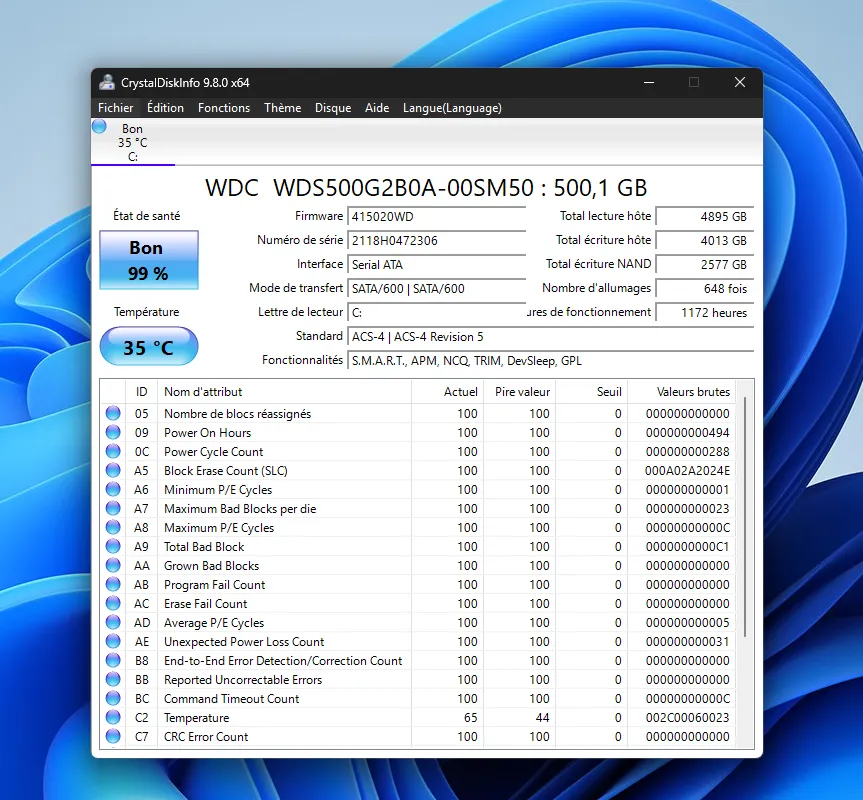Click the transfer mode field SATA/600 | SATA/600
The height and width of the screenshot is (800, 863).
436,288
